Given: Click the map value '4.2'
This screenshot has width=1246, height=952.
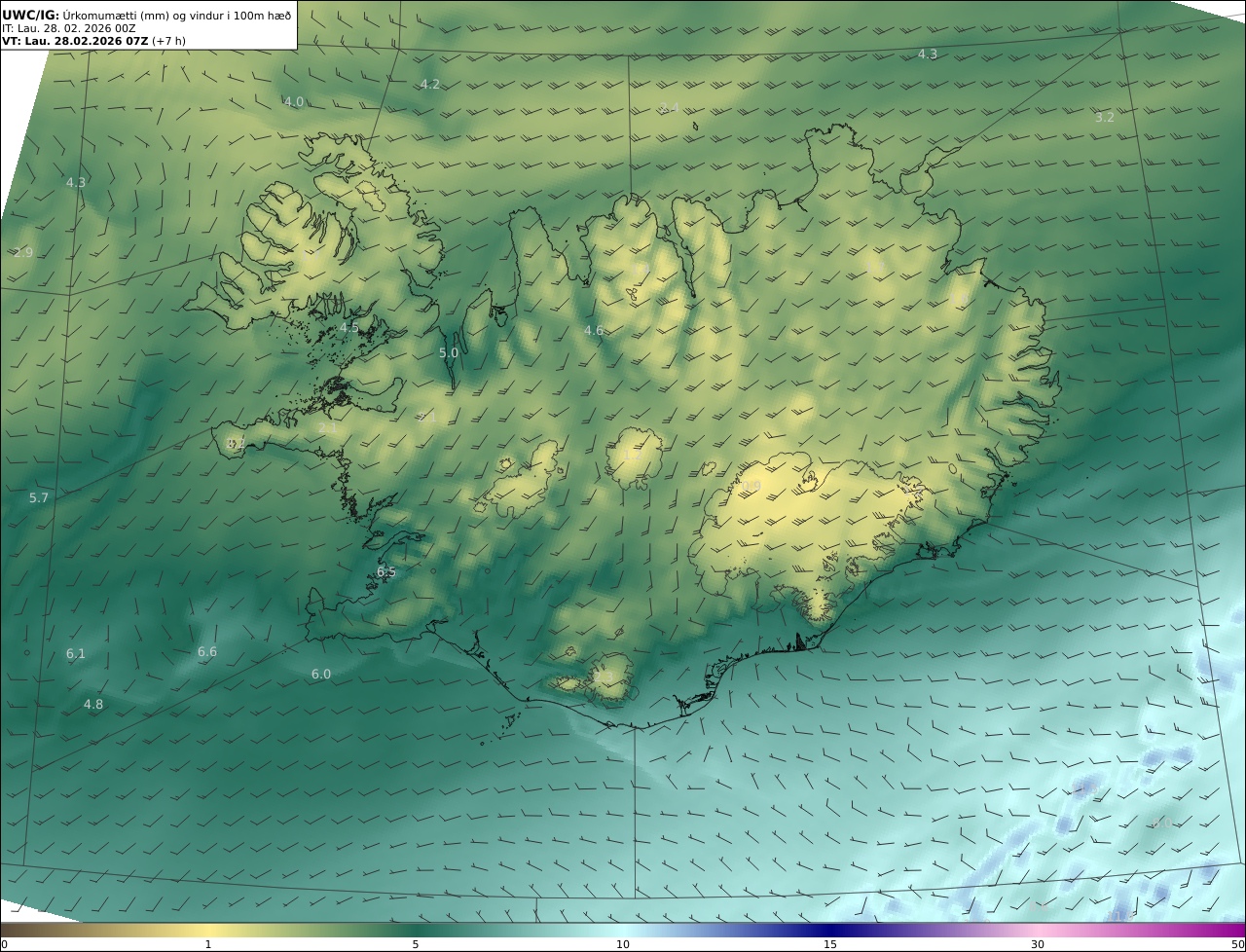Looking at the screenshot, I should pyautogui.click(x=430, y=85).
